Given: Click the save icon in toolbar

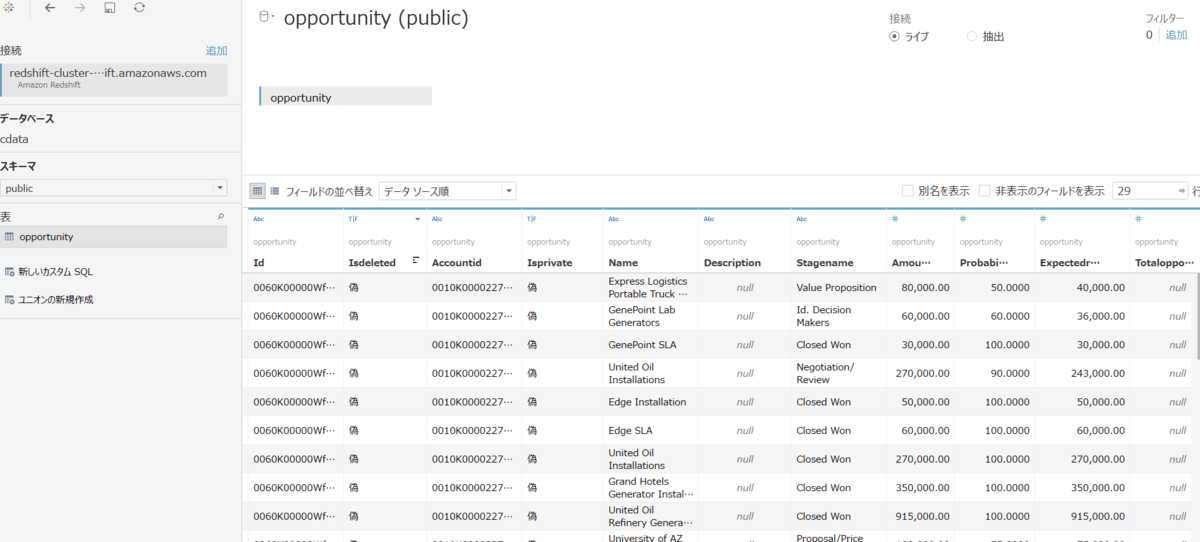Looking at the screenshot, I should click(x=109, y=8).
